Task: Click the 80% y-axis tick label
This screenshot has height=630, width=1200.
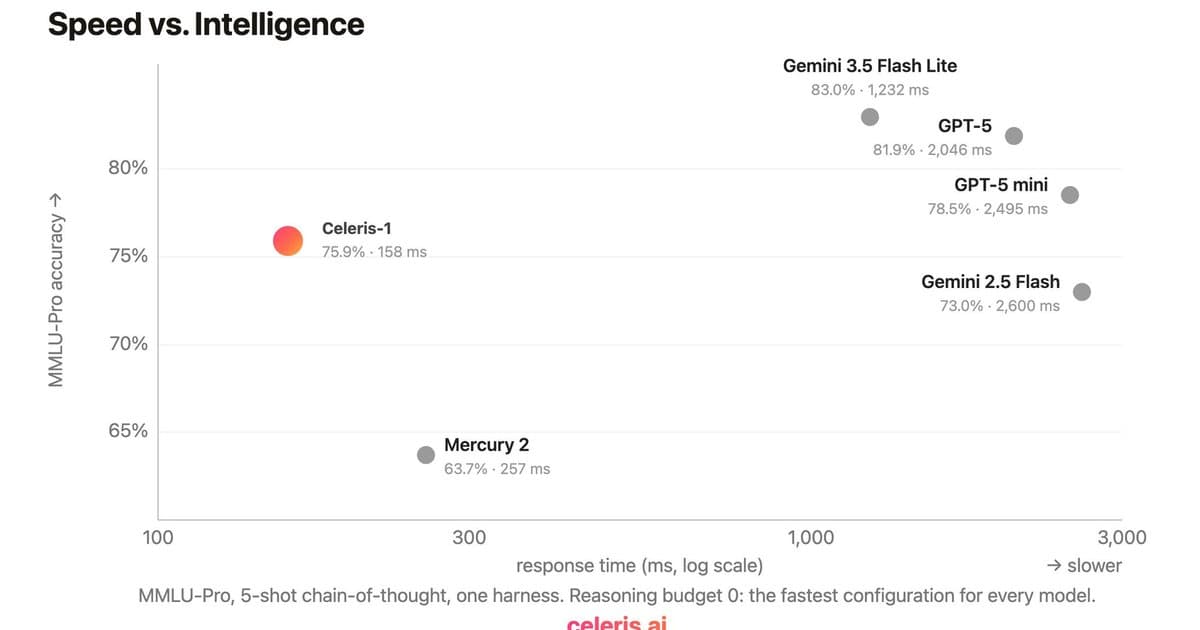Action: click(128, 168)
